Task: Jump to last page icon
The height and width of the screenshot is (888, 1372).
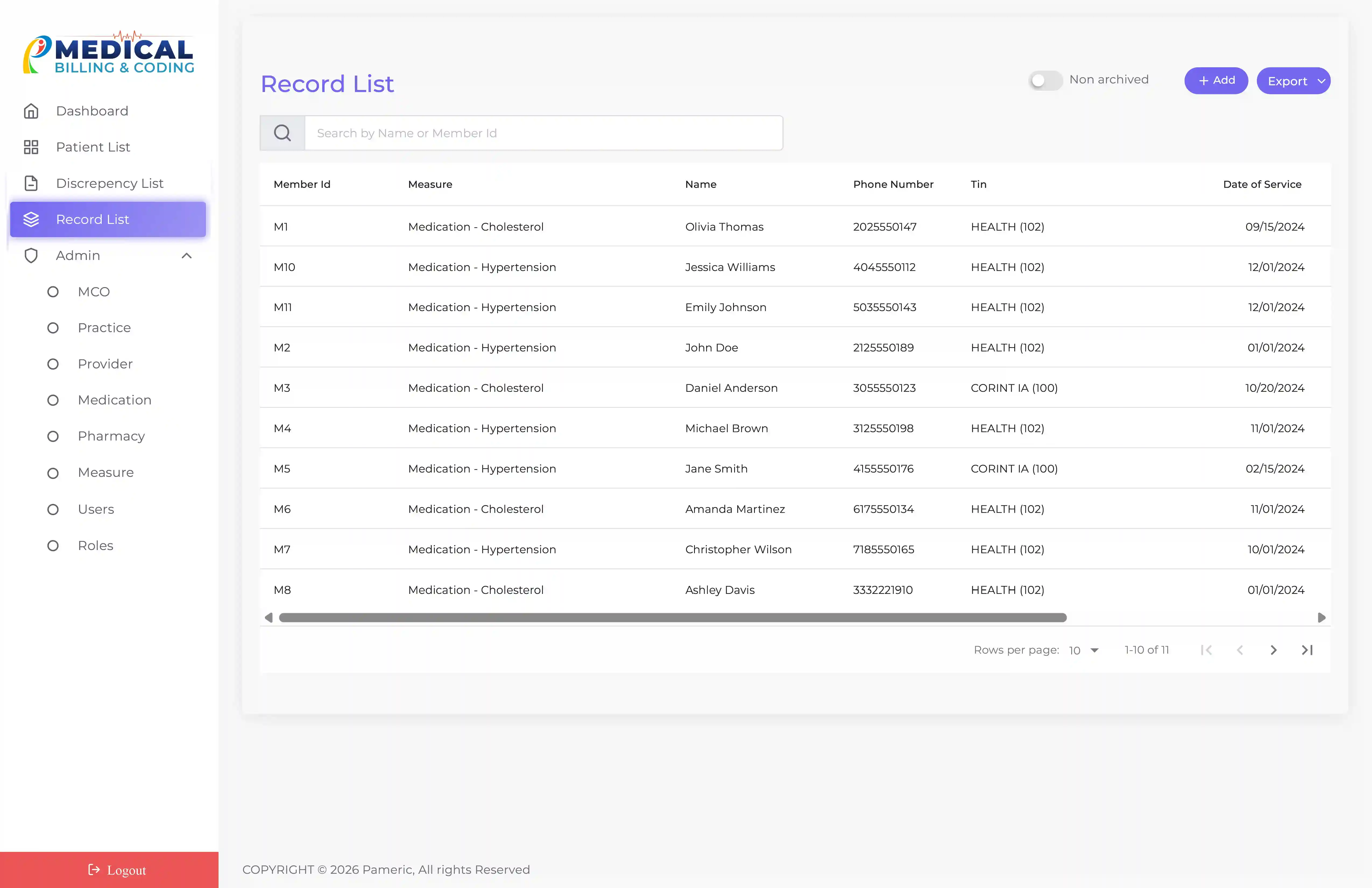Action: [x=1307, y=650]
